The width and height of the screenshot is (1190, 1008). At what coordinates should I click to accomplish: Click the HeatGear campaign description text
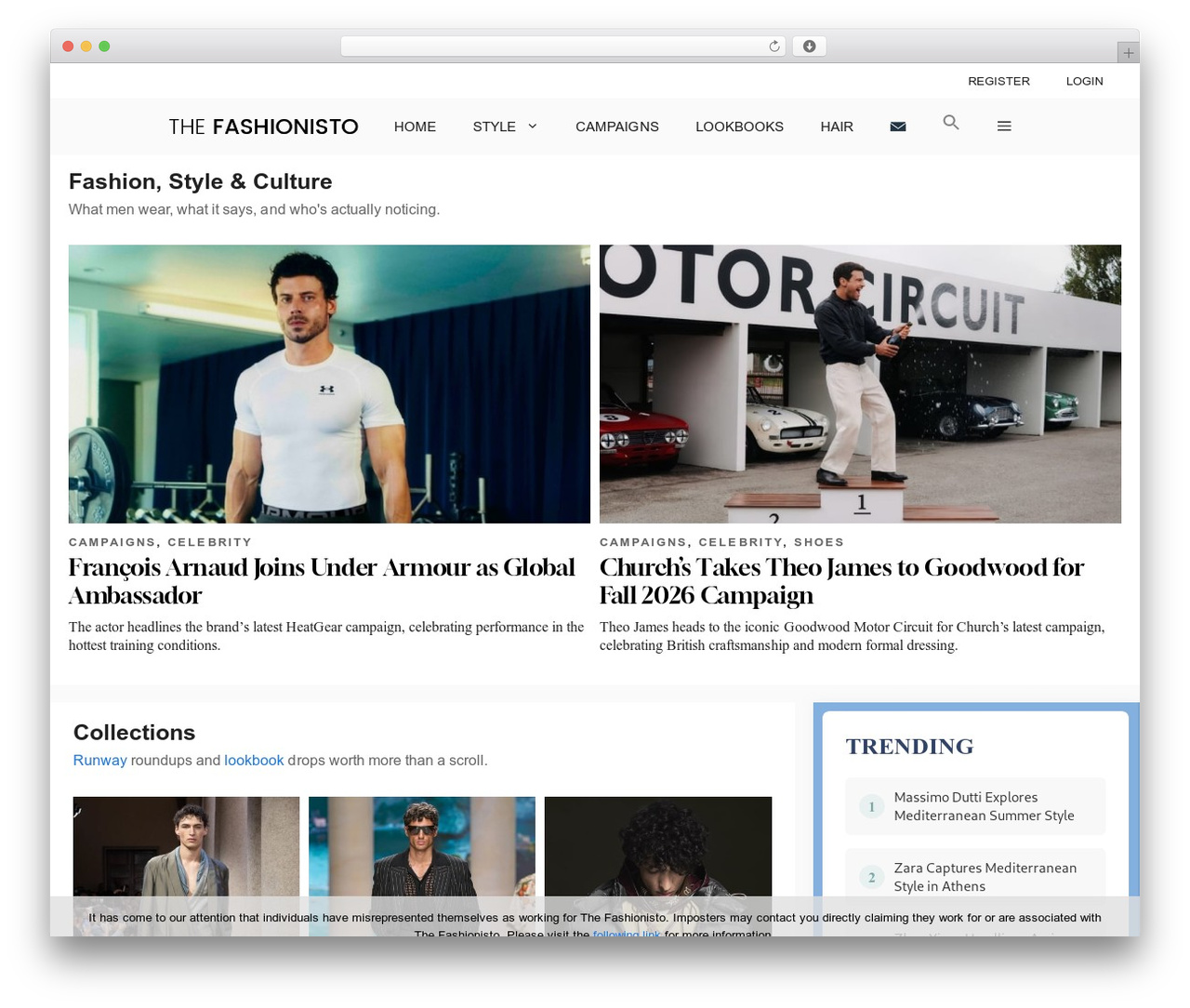click(x=326, y=636)
